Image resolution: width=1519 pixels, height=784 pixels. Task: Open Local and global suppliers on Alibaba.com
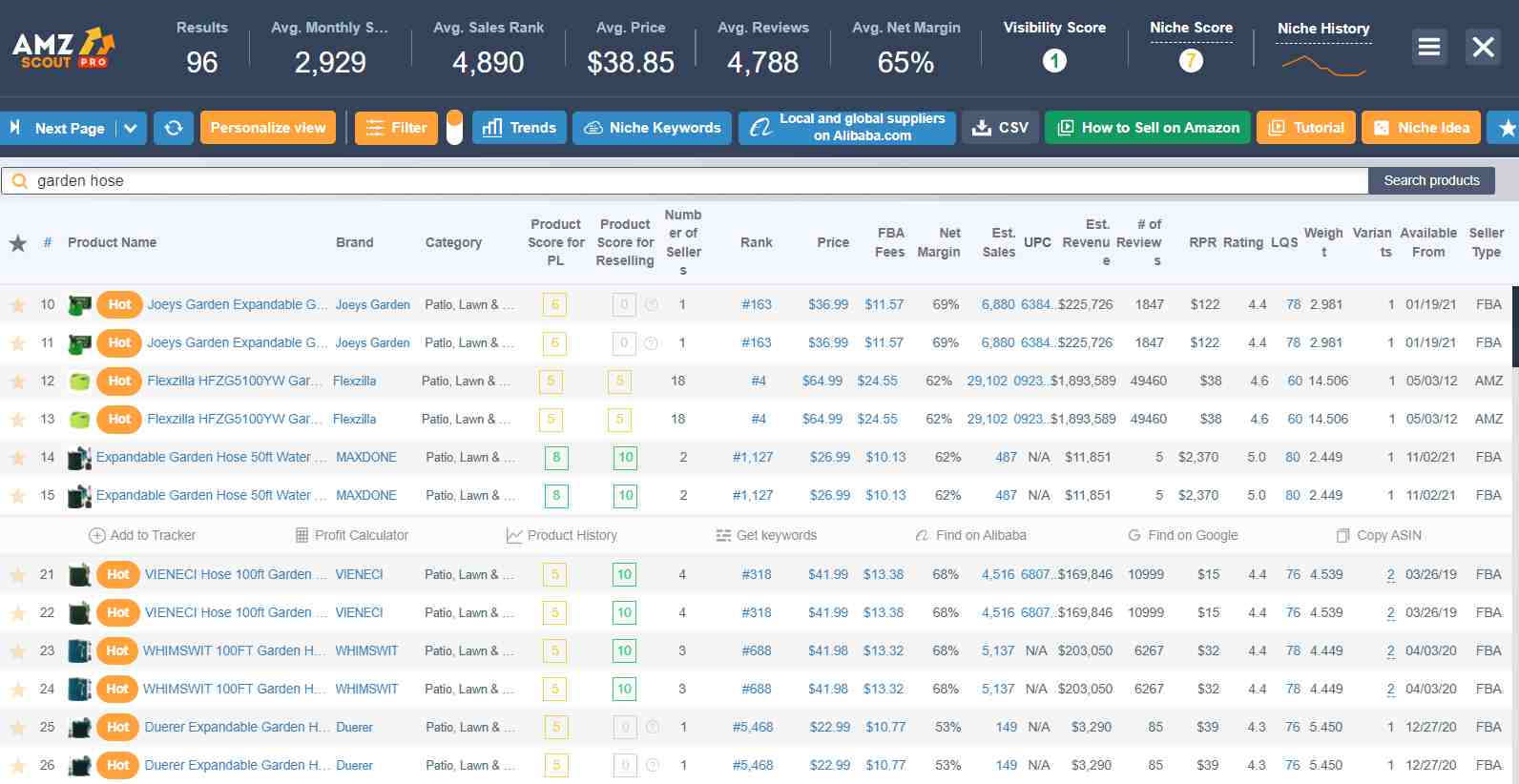[x=847, y=128]
